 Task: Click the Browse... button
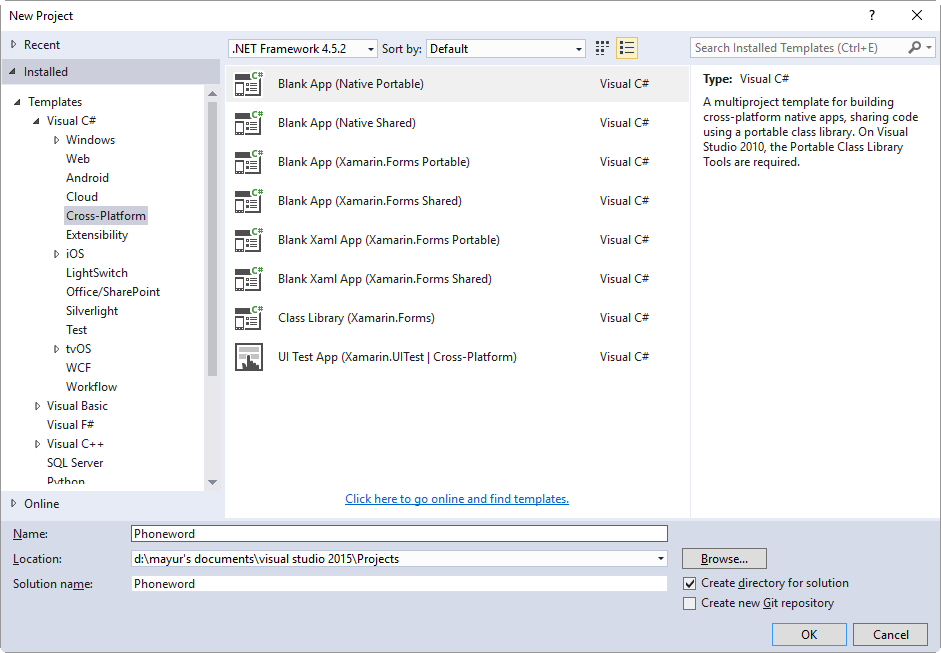point(724,559)
